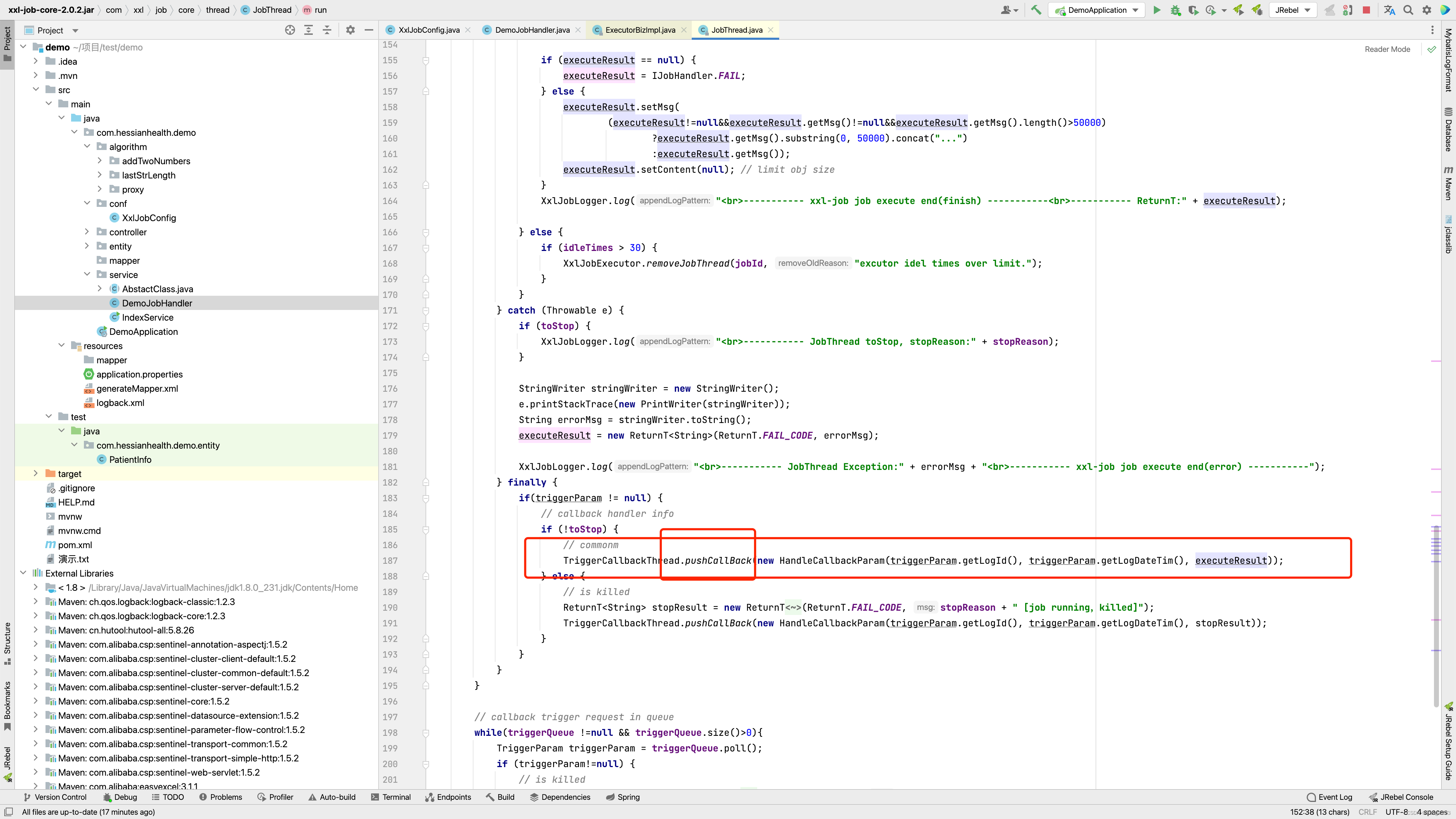Open the jclasslib side panel
Screen dimensions: 1456x819
tap(1448, 234)
